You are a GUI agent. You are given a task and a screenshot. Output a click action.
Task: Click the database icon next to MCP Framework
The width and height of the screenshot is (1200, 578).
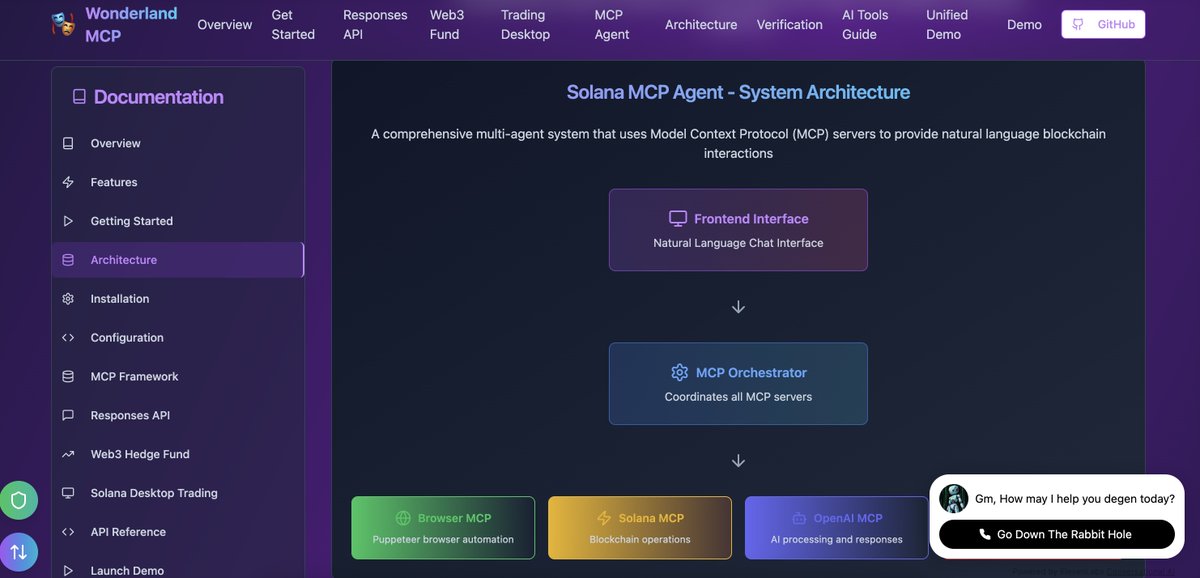point(68,377)
